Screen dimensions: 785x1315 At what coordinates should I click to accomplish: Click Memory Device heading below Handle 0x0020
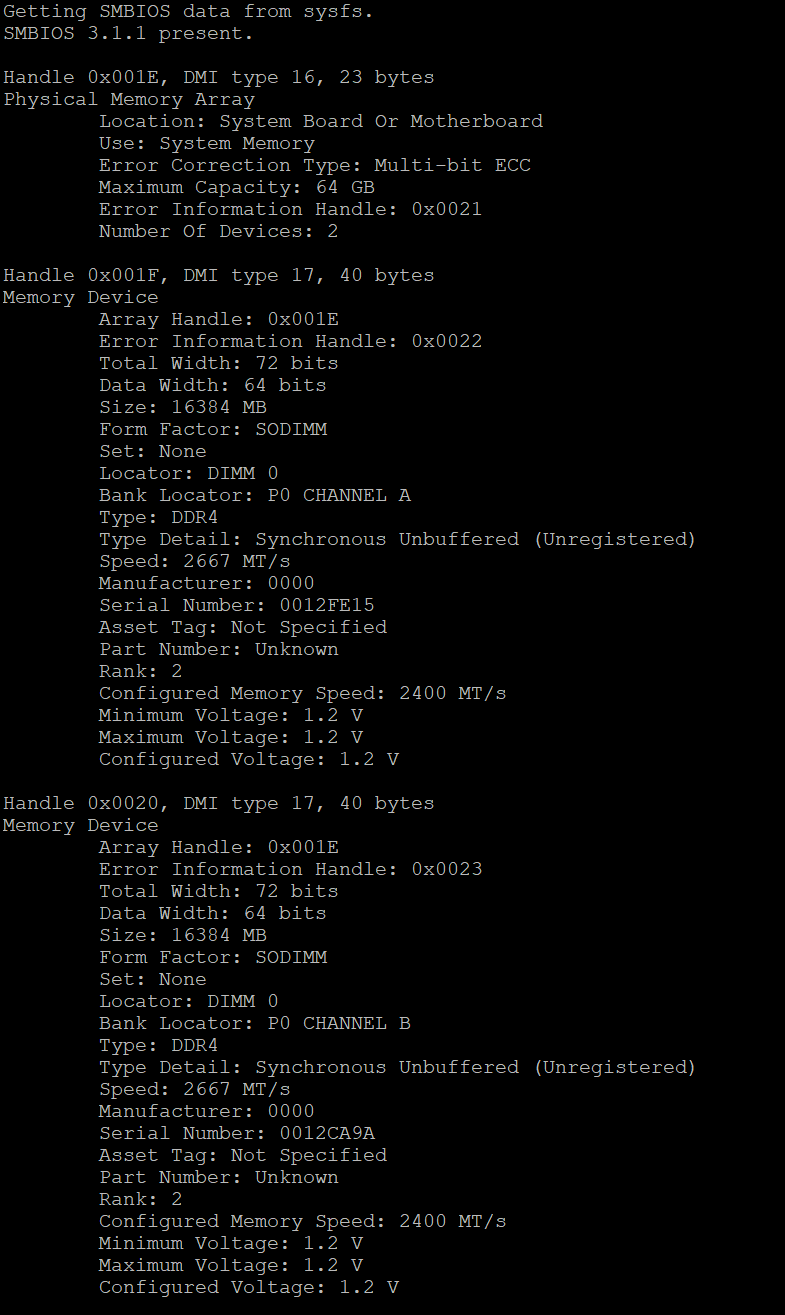click(80, 825)
